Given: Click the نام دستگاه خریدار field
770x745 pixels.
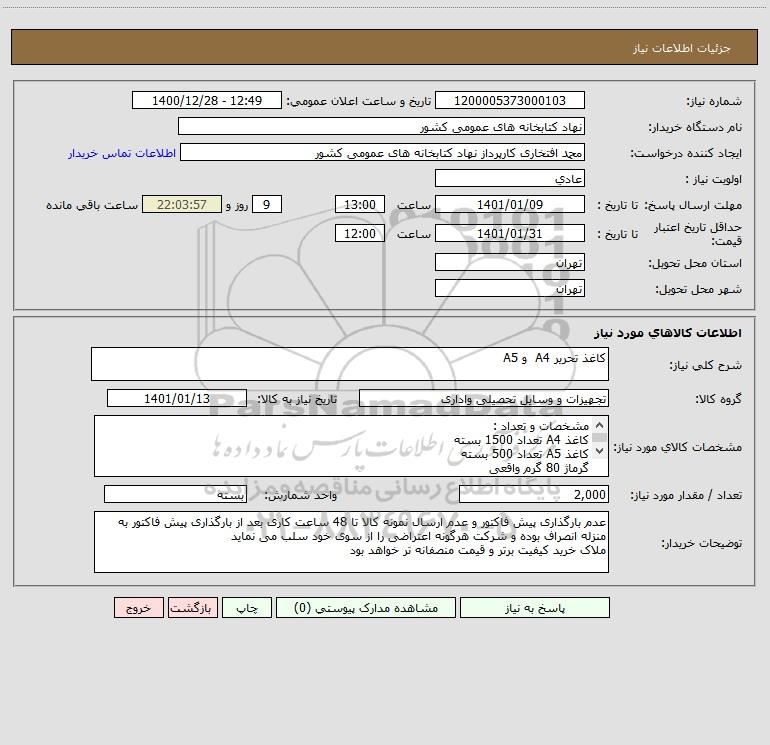Looking at the screenshot, I should coord(381,126).
